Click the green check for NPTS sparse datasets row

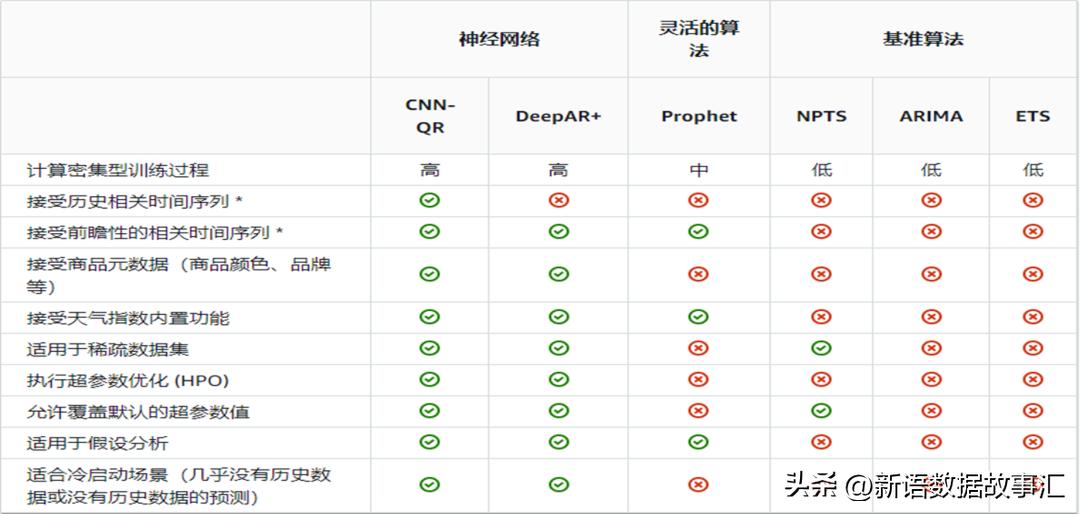tap(821, 348)
